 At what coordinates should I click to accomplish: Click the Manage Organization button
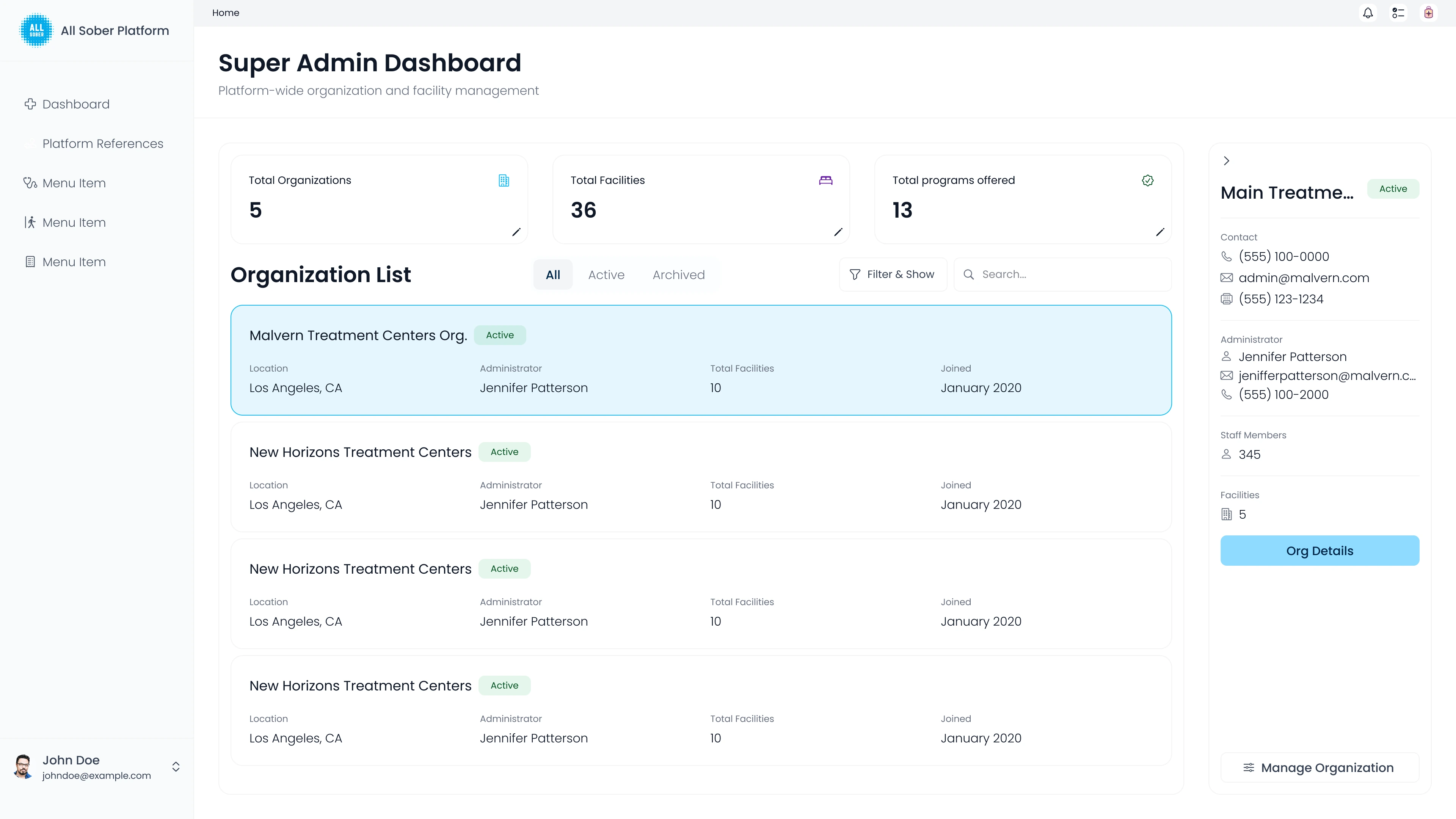click(x=1320, y=767)
